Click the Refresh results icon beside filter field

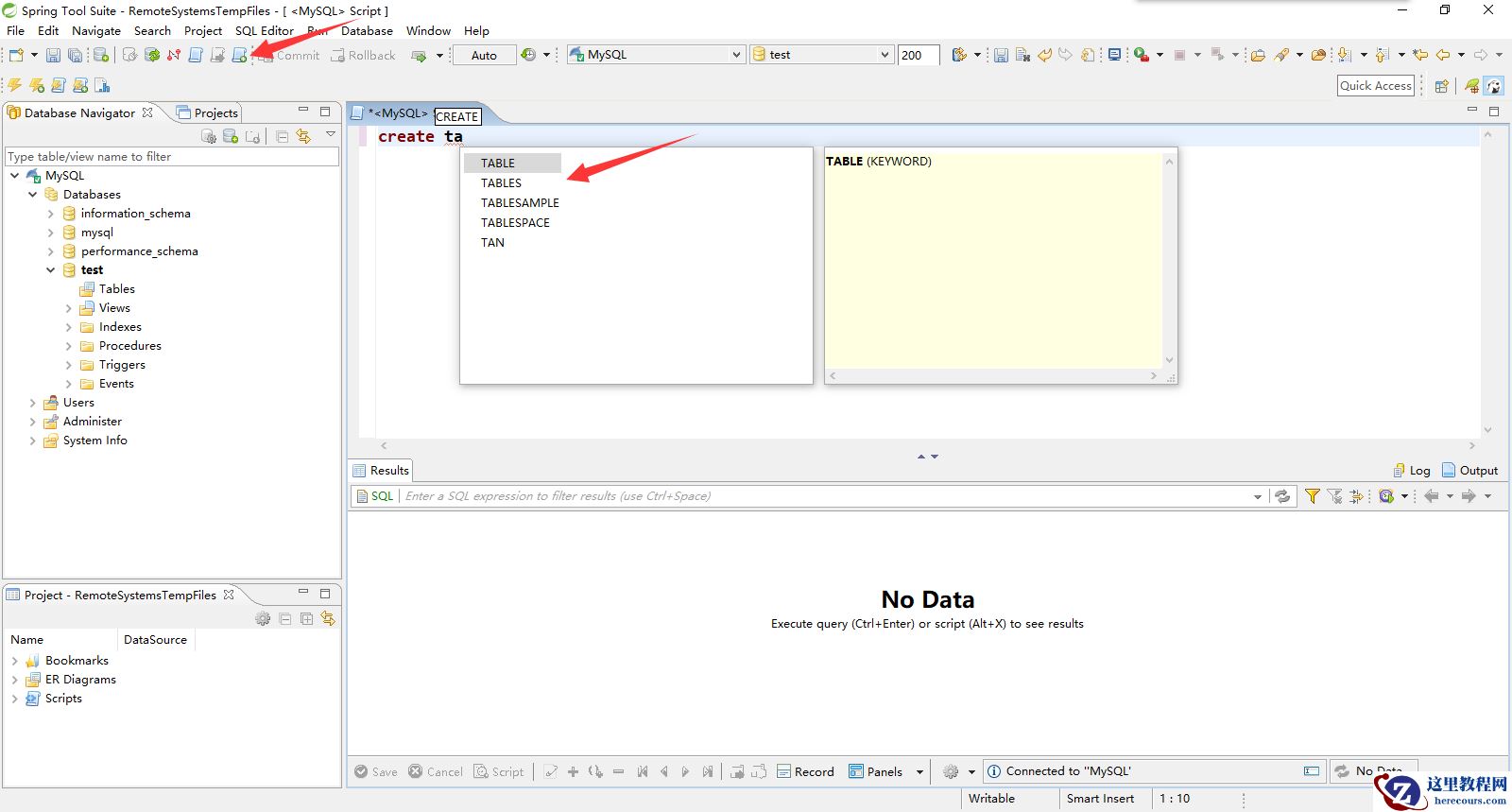pos(1282,496)
